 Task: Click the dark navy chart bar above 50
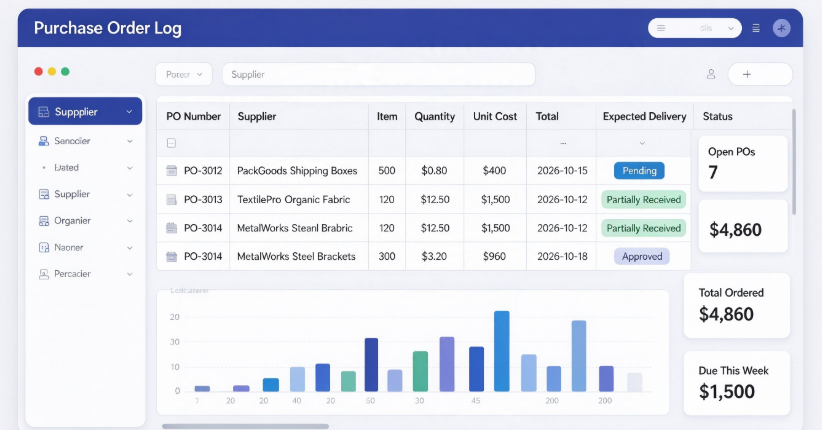pos(371,364)
